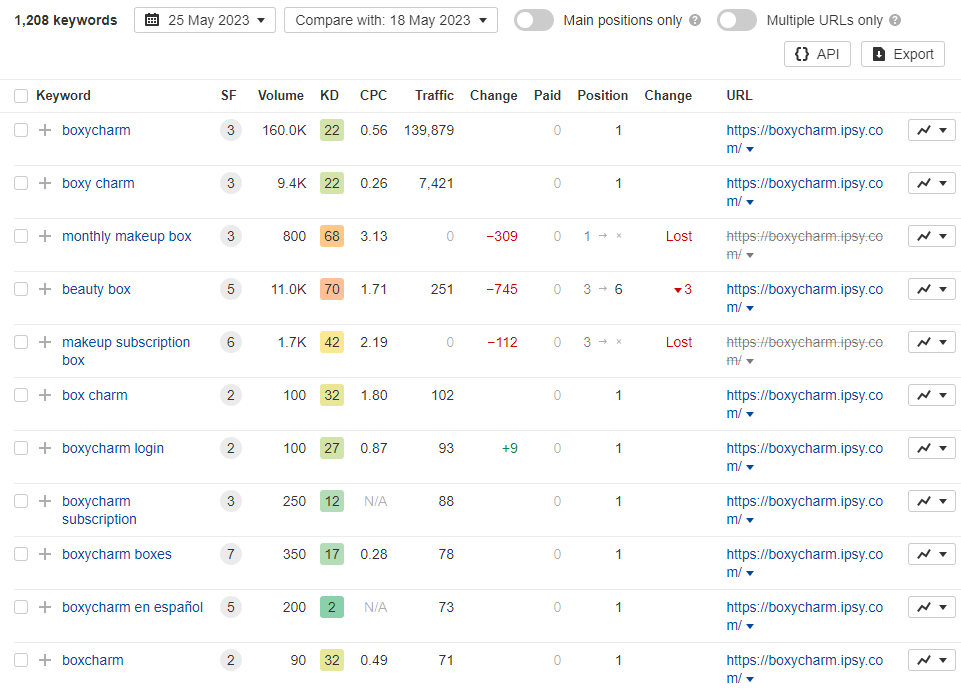Open the beauty box keyword link
Screen dimensions: 961x691
tap(96, 289)
